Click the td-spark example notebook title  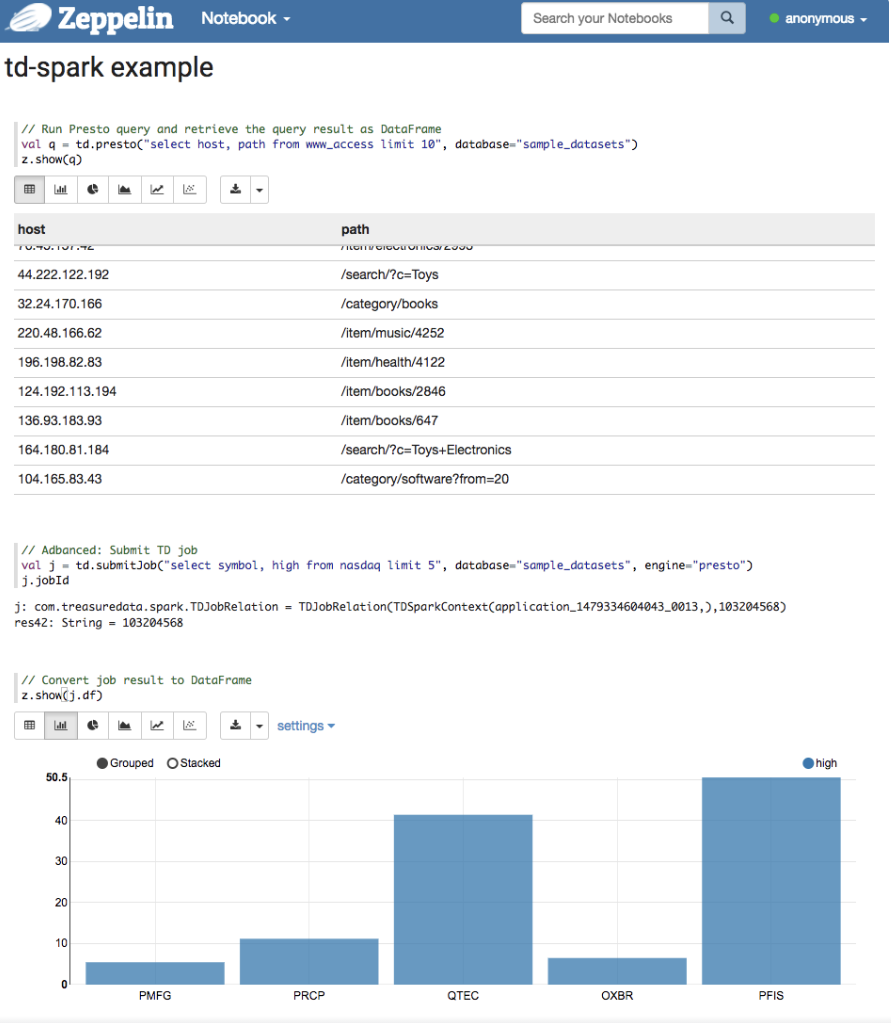tap(109, 67)
